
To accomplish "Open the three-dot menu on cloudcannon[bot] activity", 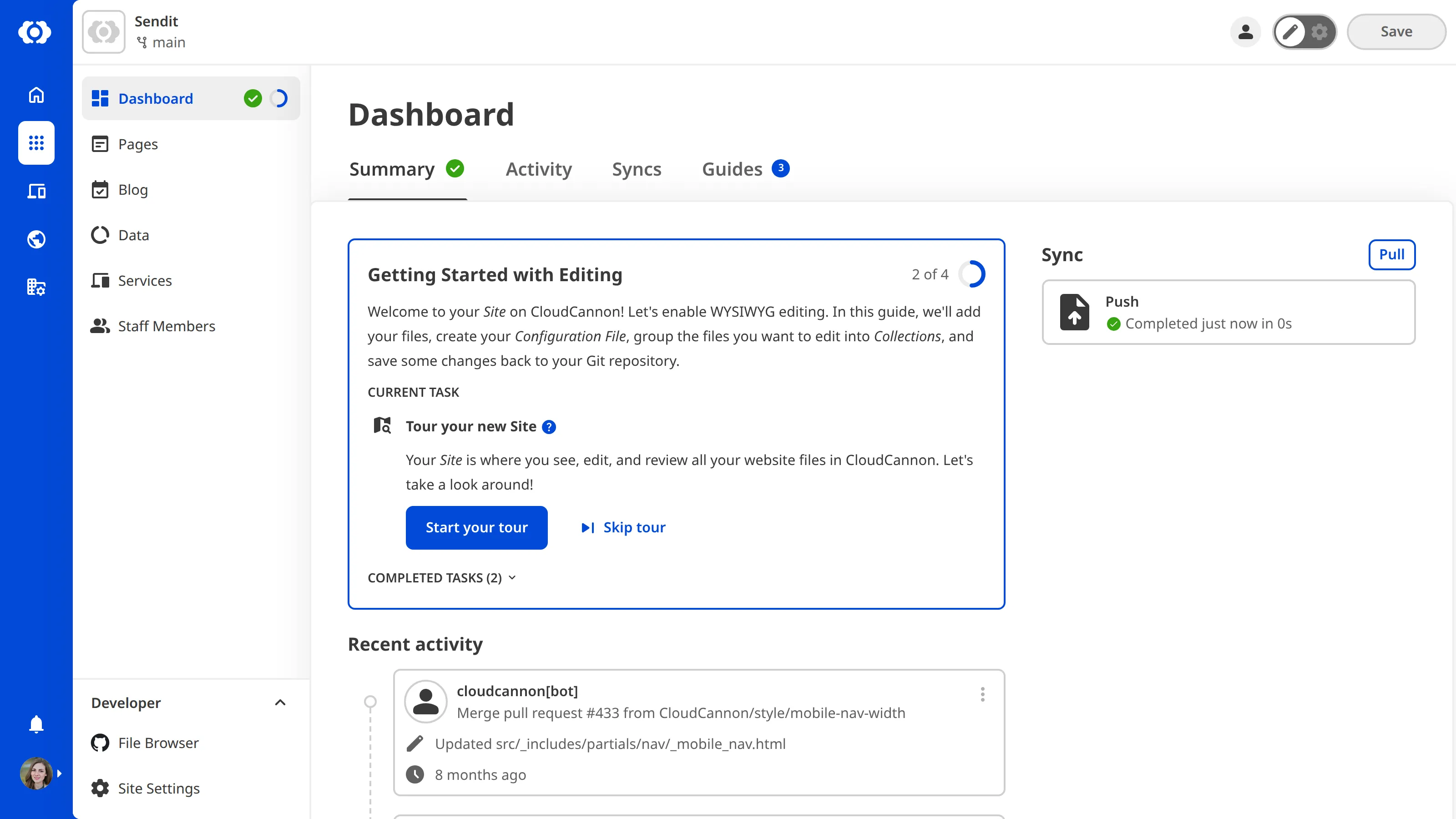I will [x=982, y=694].
